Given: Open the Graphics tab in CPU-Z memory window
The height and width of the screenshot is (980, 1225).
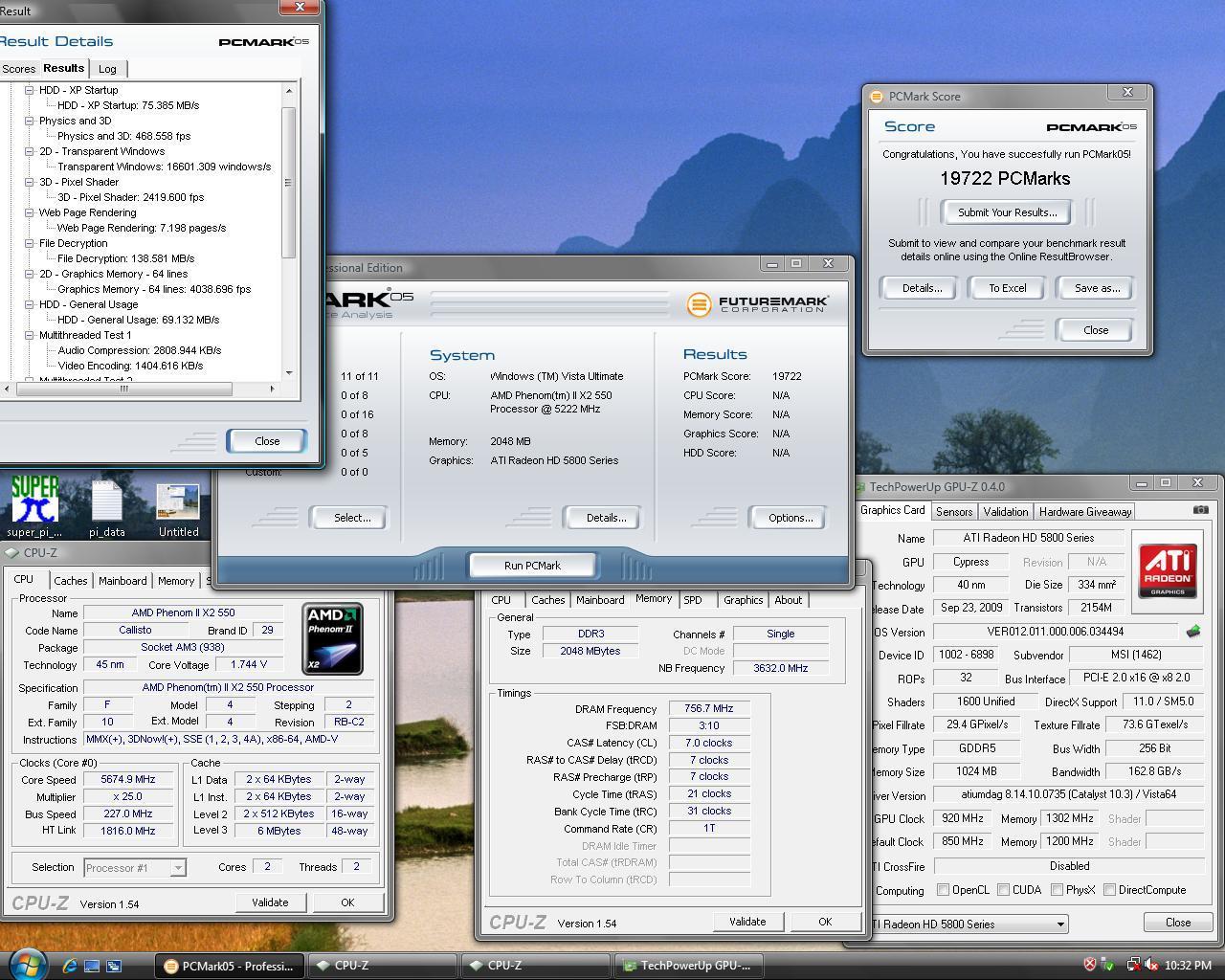Looking at the screenshot, I should 743,600.
